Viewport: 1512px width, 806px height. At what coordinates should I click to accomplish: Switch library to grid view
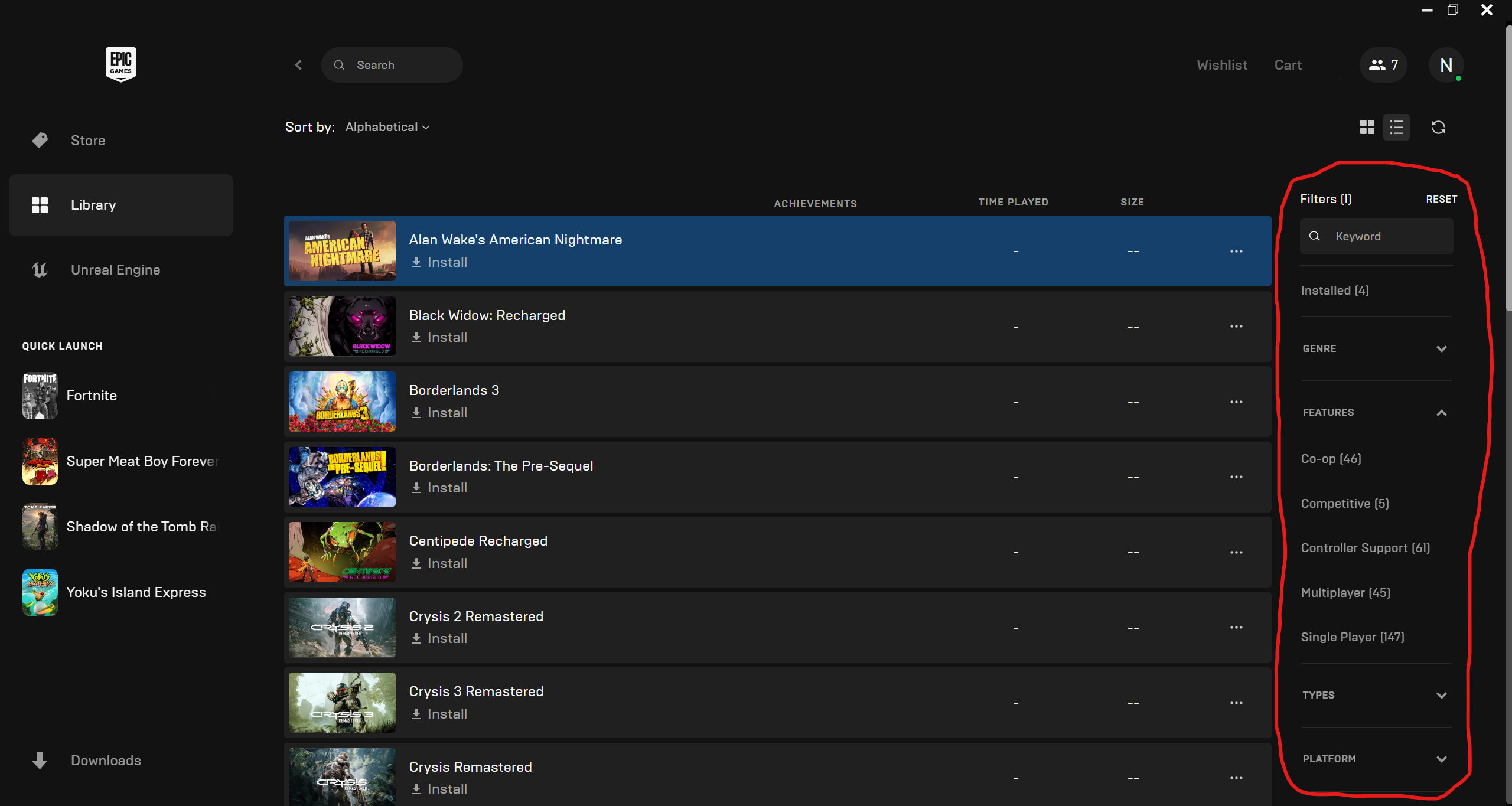click(x=1367, y=128)
